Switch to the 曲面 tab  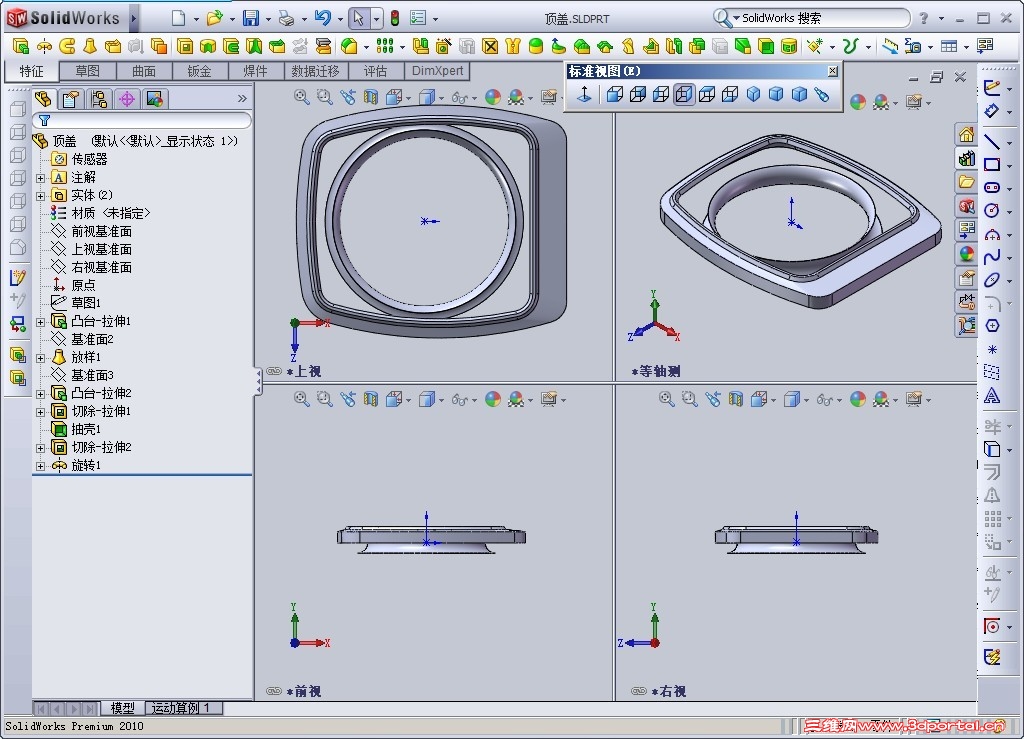[x=144, y=71]
